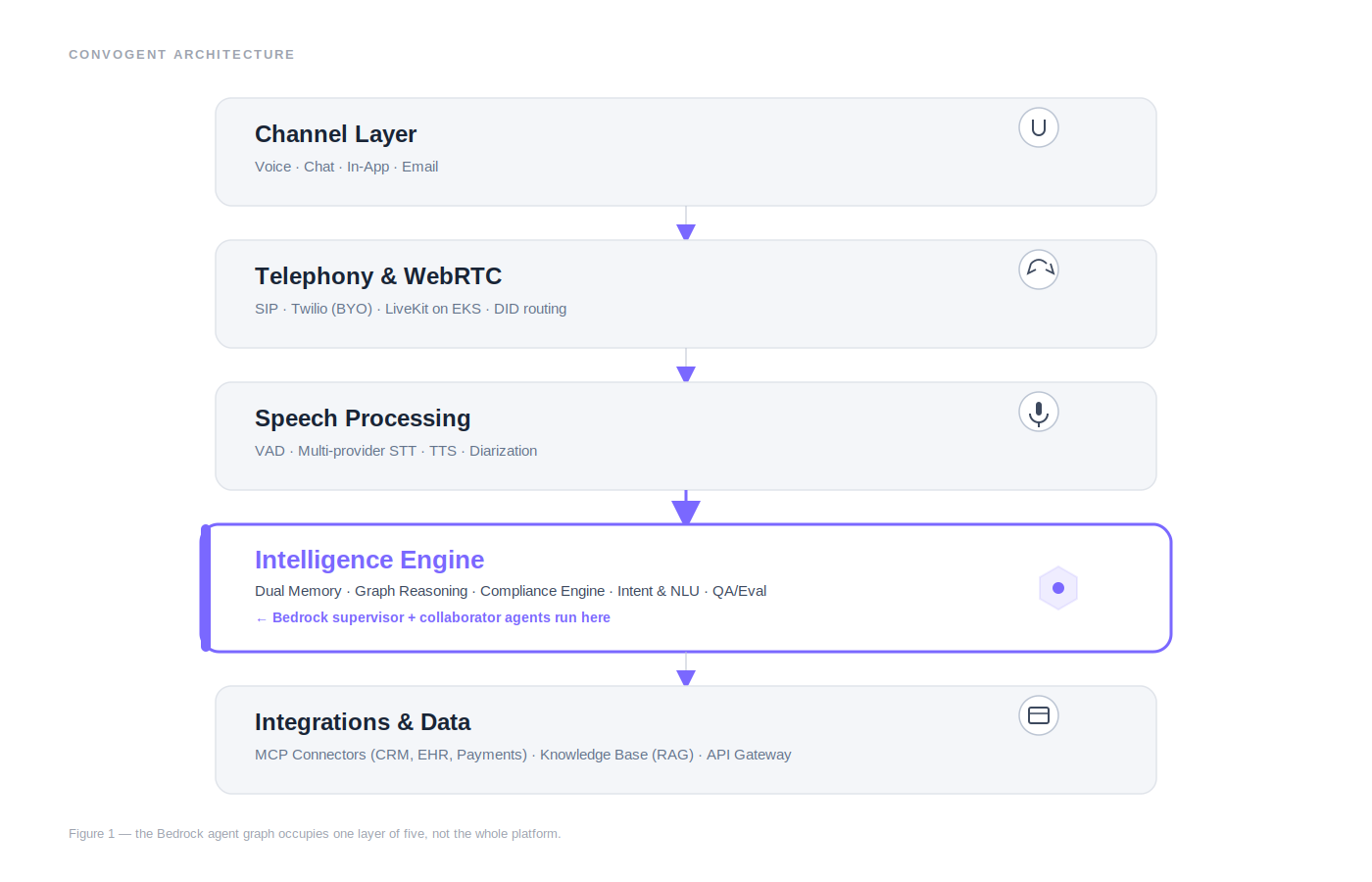
Task: Click the Telephony & WebRTC phone-arc icon
Action: 1039,269
